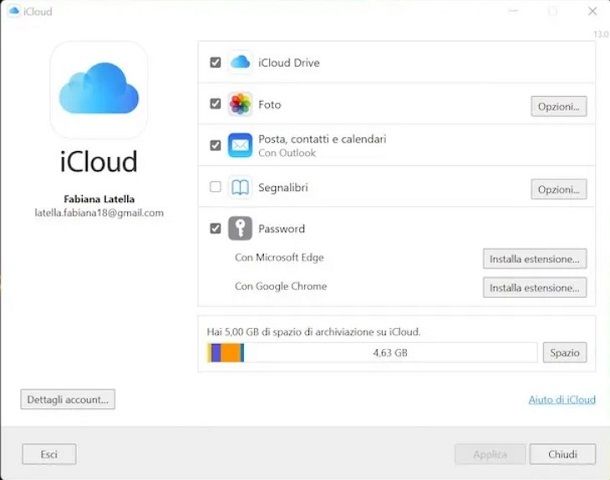Click 'Hai 5,00 GB di spazio' text
Image resolution: width=610 pixels, height=480 pixels.
(314, 332)
